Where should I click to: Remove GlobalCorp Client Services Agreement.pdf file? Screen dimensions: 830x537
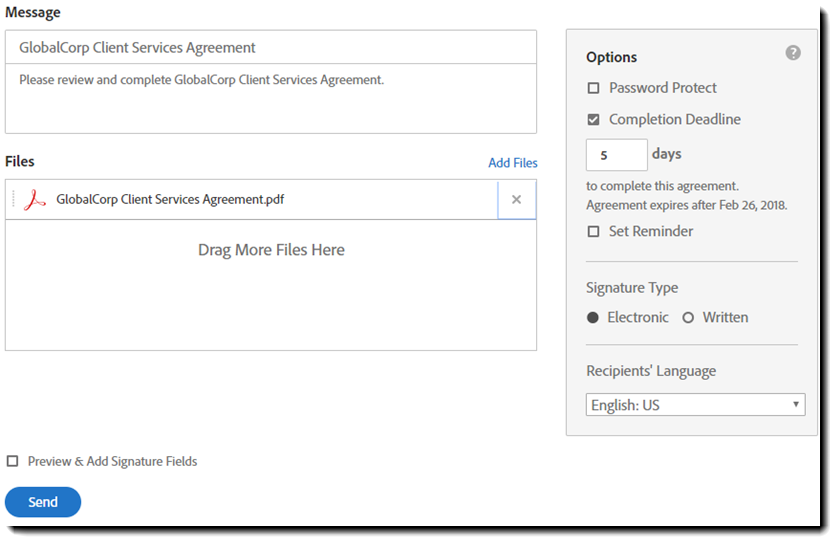click(516, 200)
